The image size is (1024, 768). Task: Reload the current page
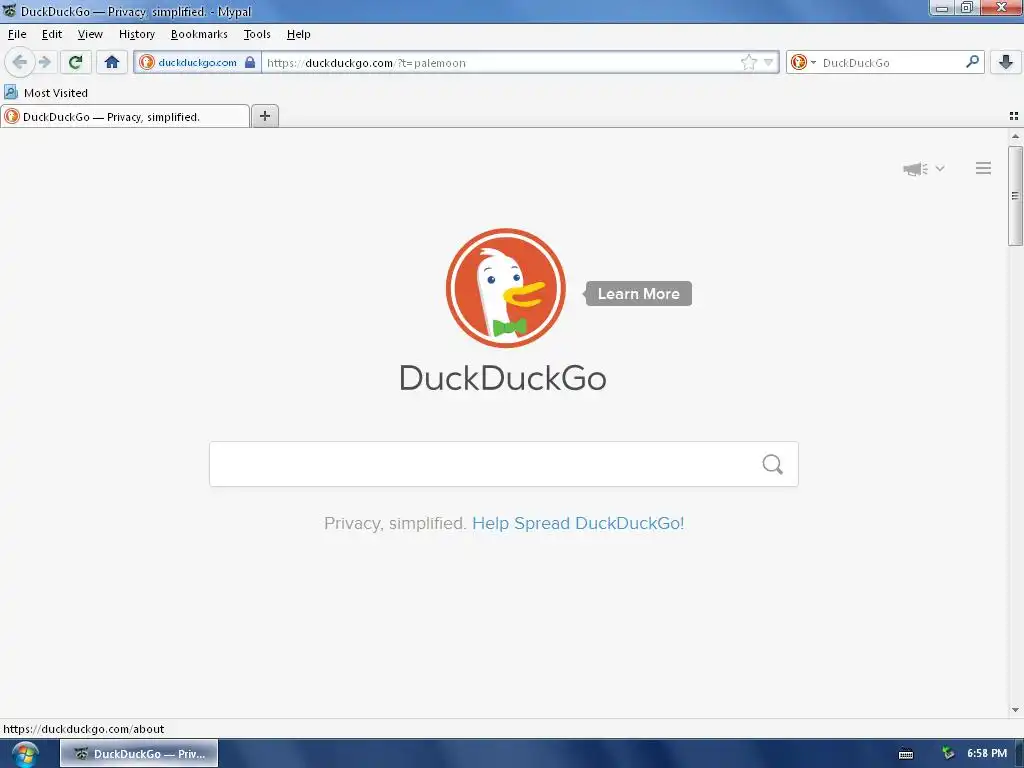pyautogui.click(x=75, y=62)
